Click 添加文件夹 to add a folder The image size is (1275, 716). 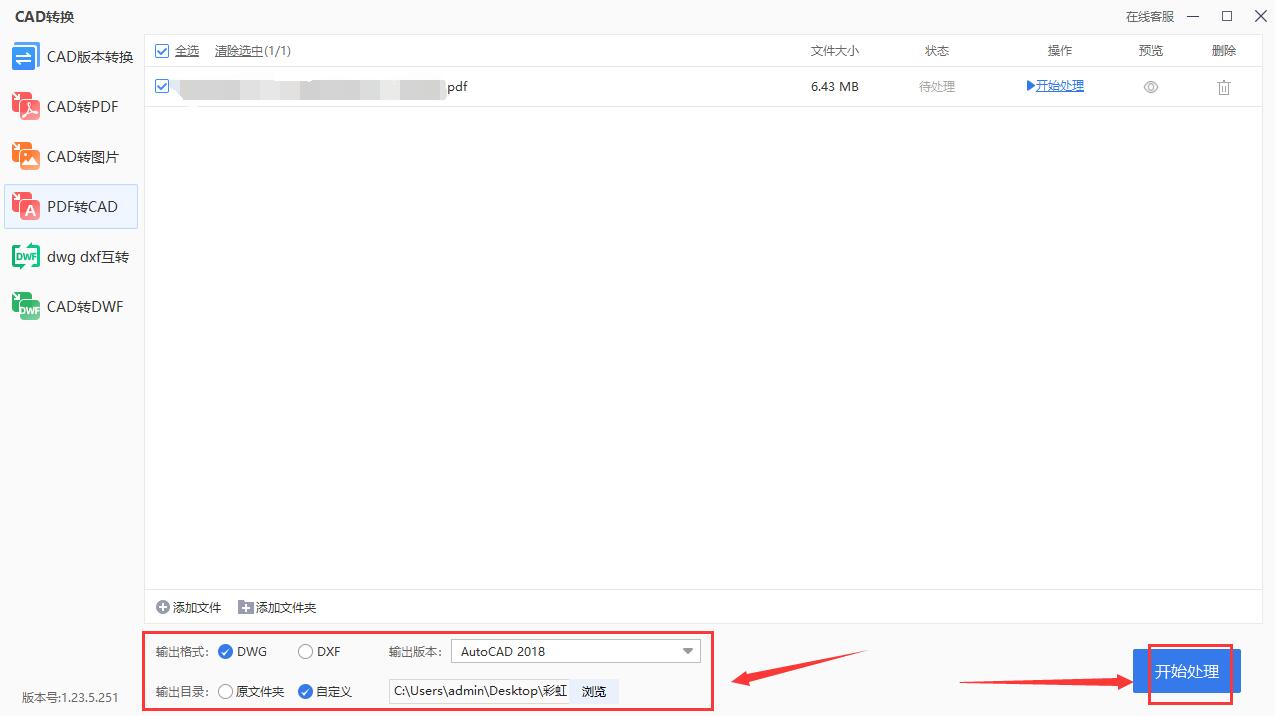(277, 607)
